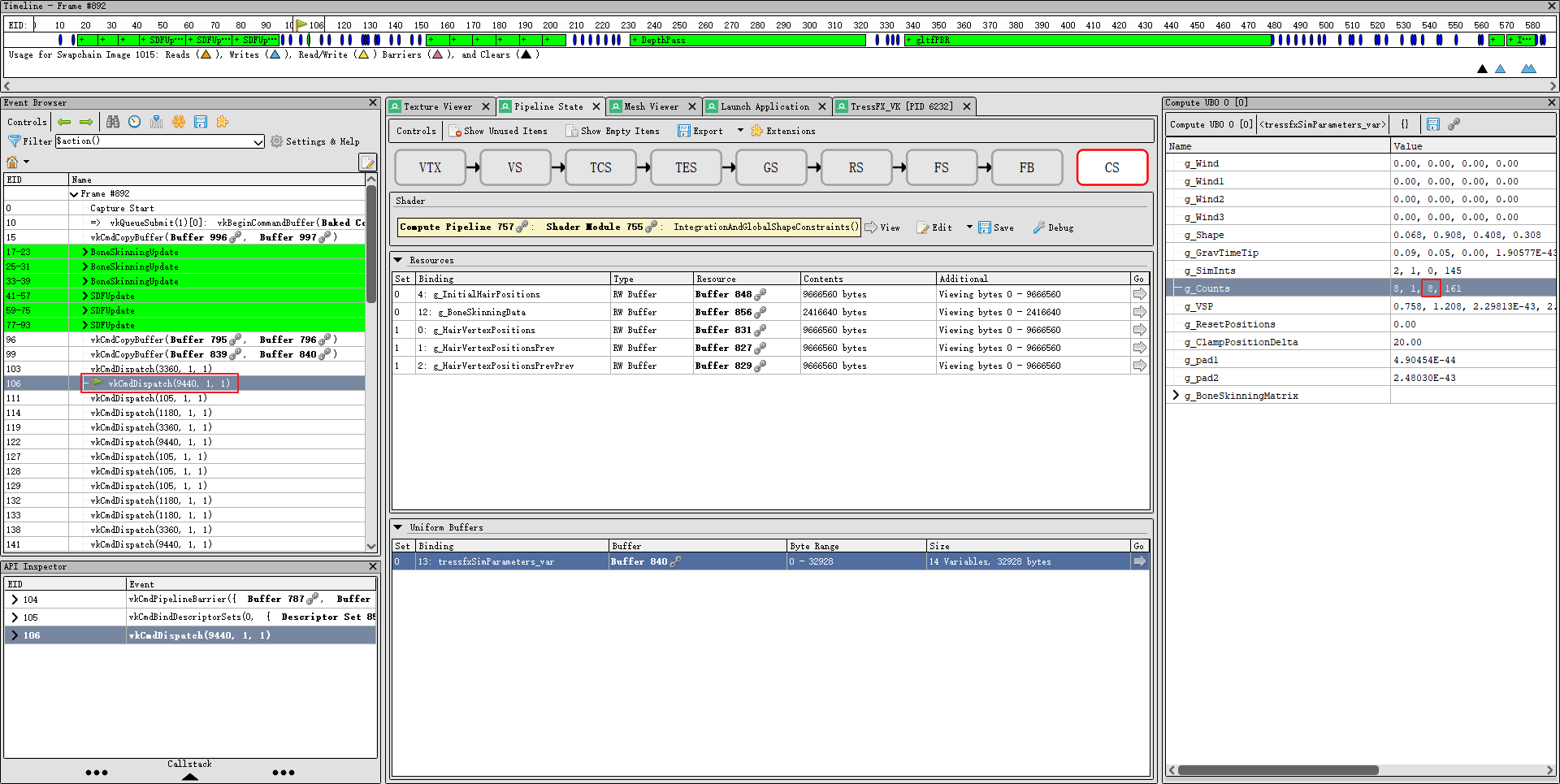Screen dimensions: 1560x784
Task: Click link icon next to Shader Module 755
Action: (652, 227)
